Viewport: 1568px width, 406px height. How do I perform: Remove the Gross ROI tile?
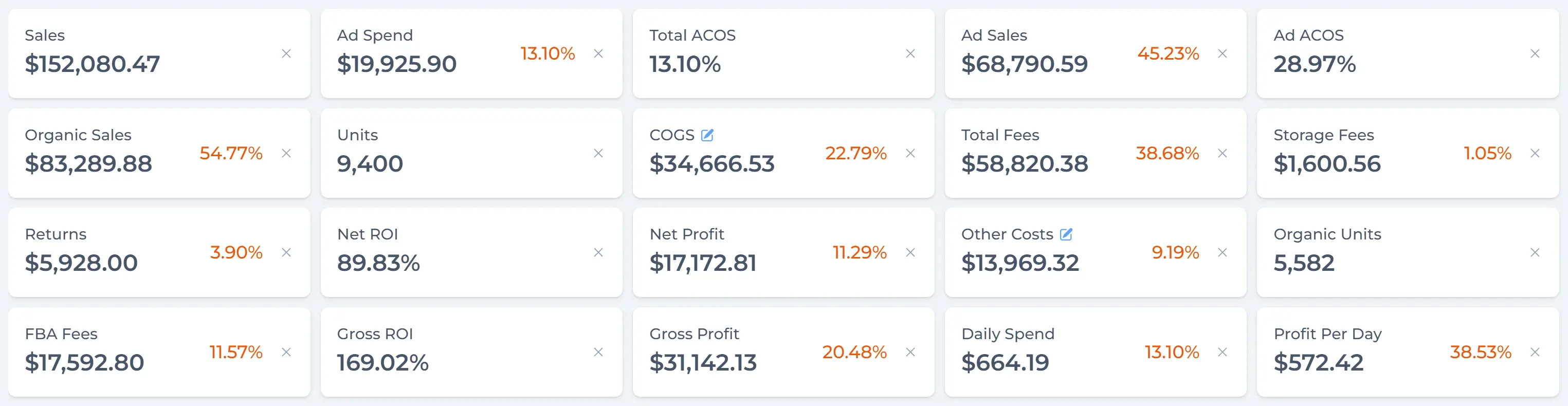(x=598, y=353)
